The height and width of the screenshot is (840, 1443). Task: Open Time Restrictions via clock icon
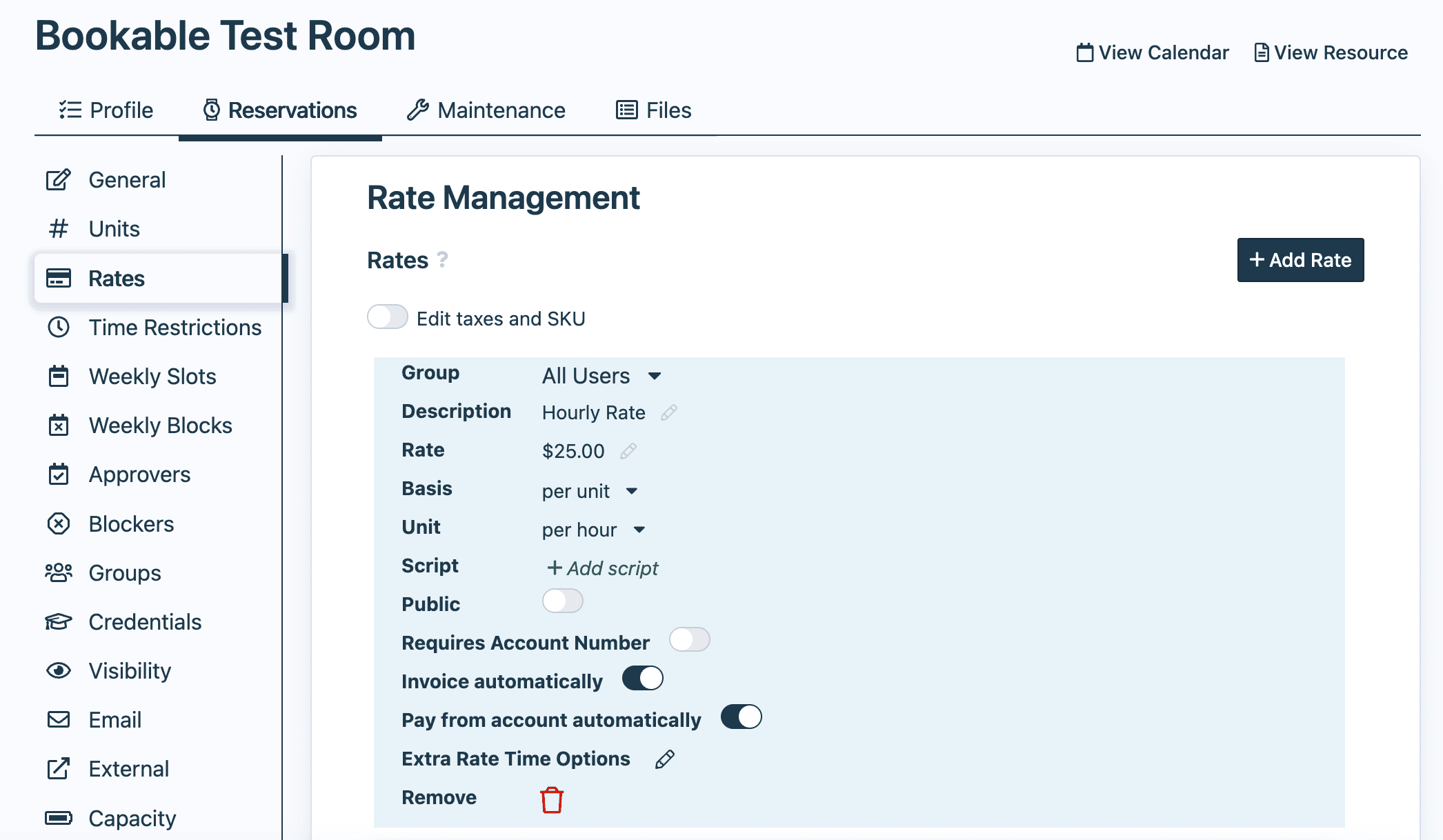click(x=59, y=328)
